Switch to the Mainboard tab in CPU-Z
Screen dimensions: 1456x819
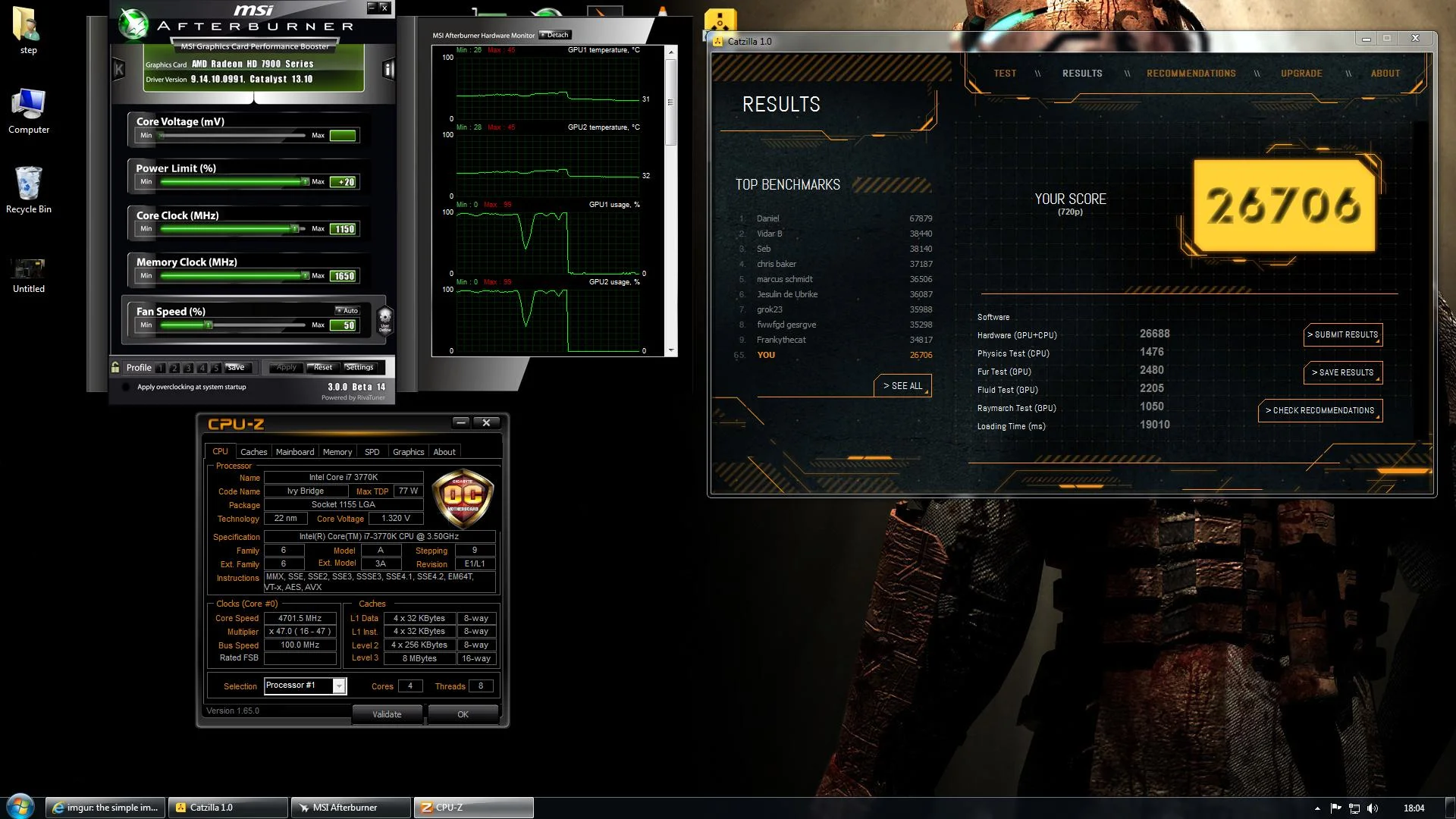pyautogui.click(x=295, y=452)
